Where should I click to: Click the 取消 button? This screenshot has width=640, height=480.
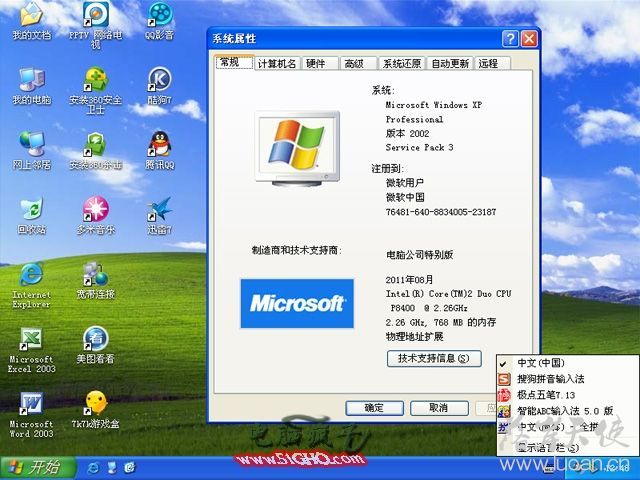coord(439,408)
